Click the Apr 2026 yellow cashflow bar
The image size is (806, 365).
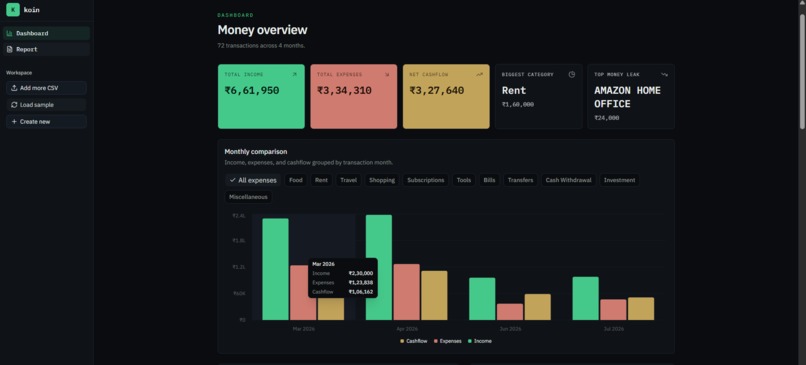(x=434, y=296)
